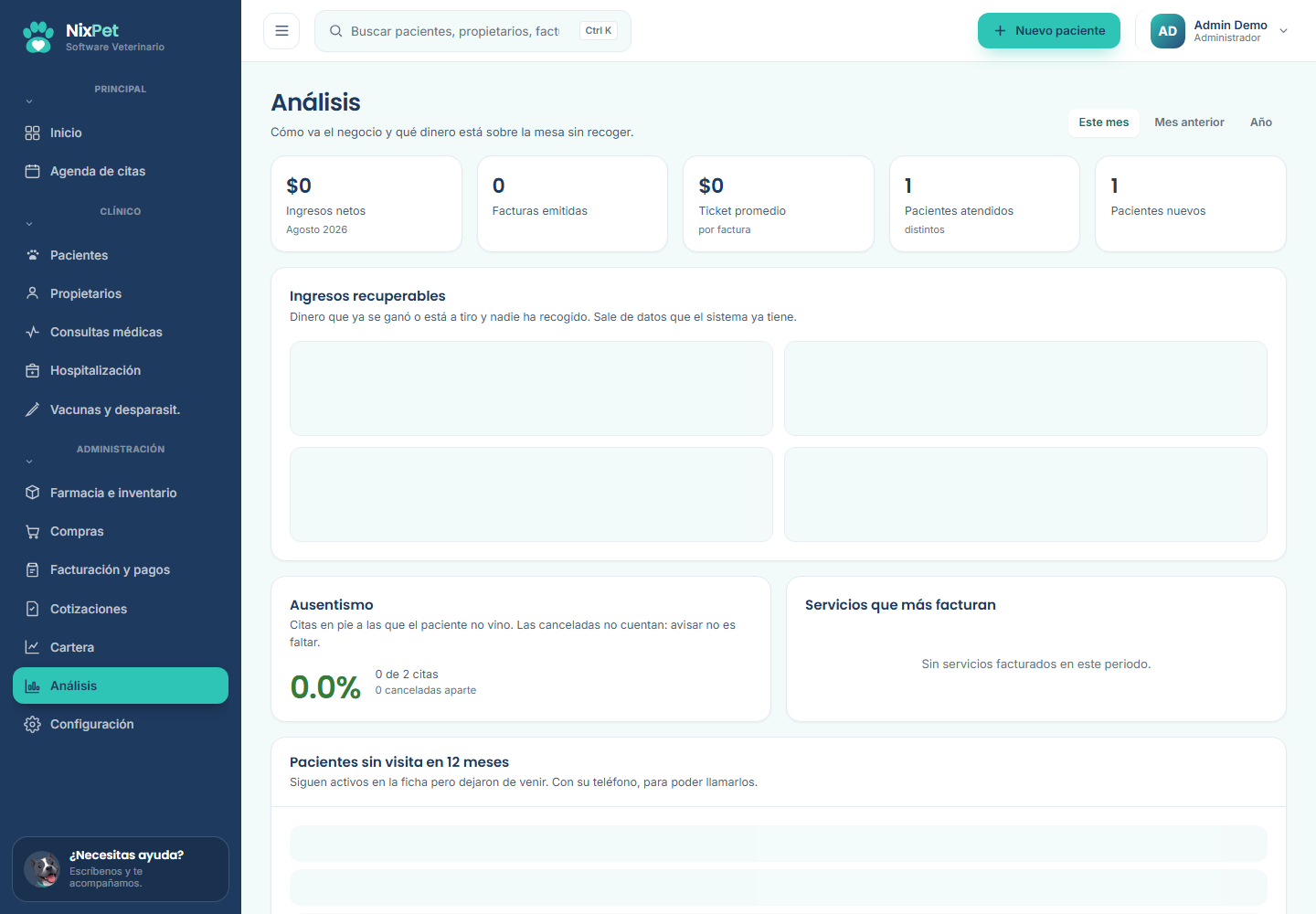Screen dimensions: 1316x914
Task: Click the Propietarios person icon
Action: pos(32,293)
